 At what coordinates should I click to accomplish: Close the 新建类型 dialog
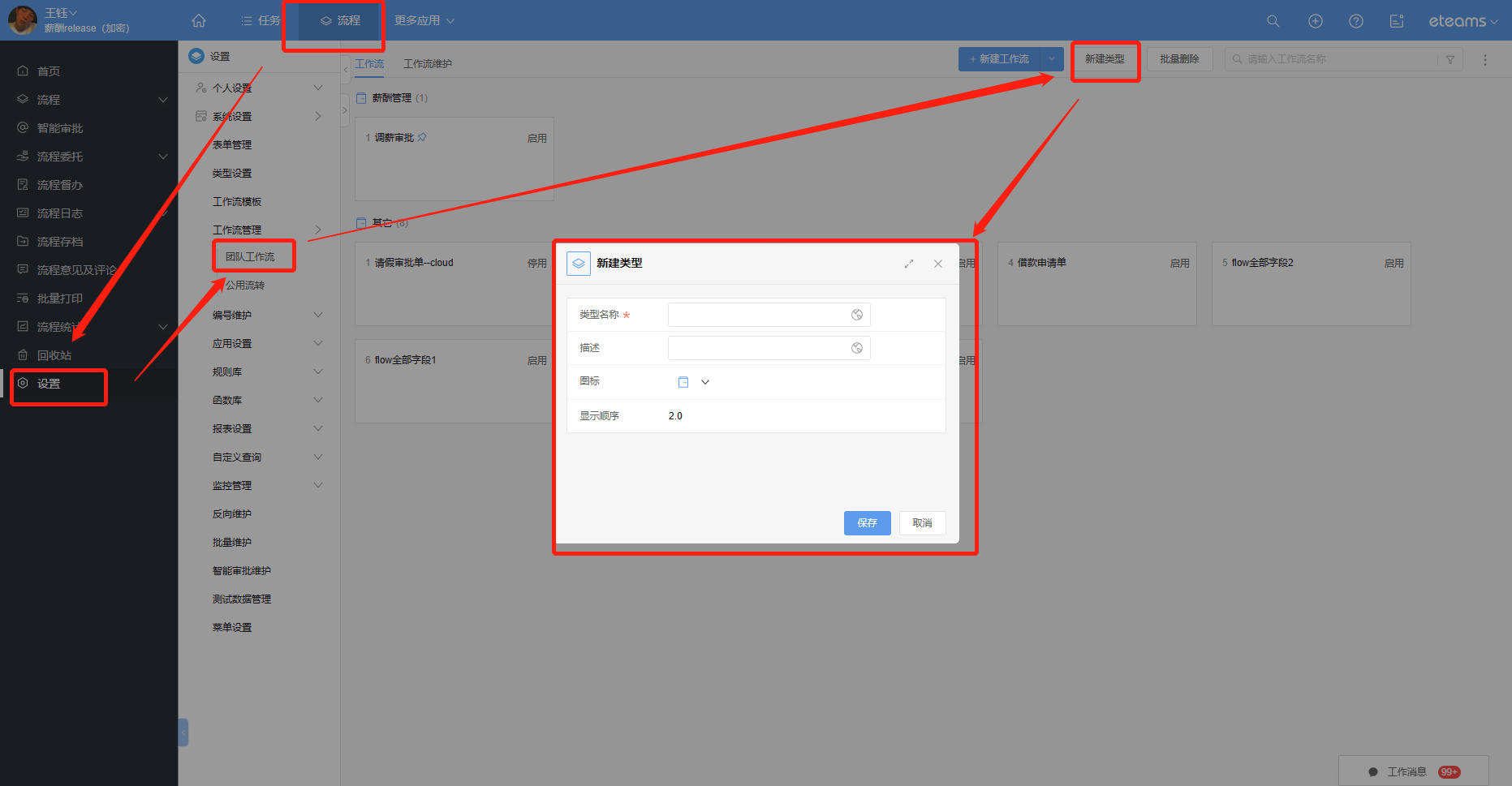click(x=938, y=264)
